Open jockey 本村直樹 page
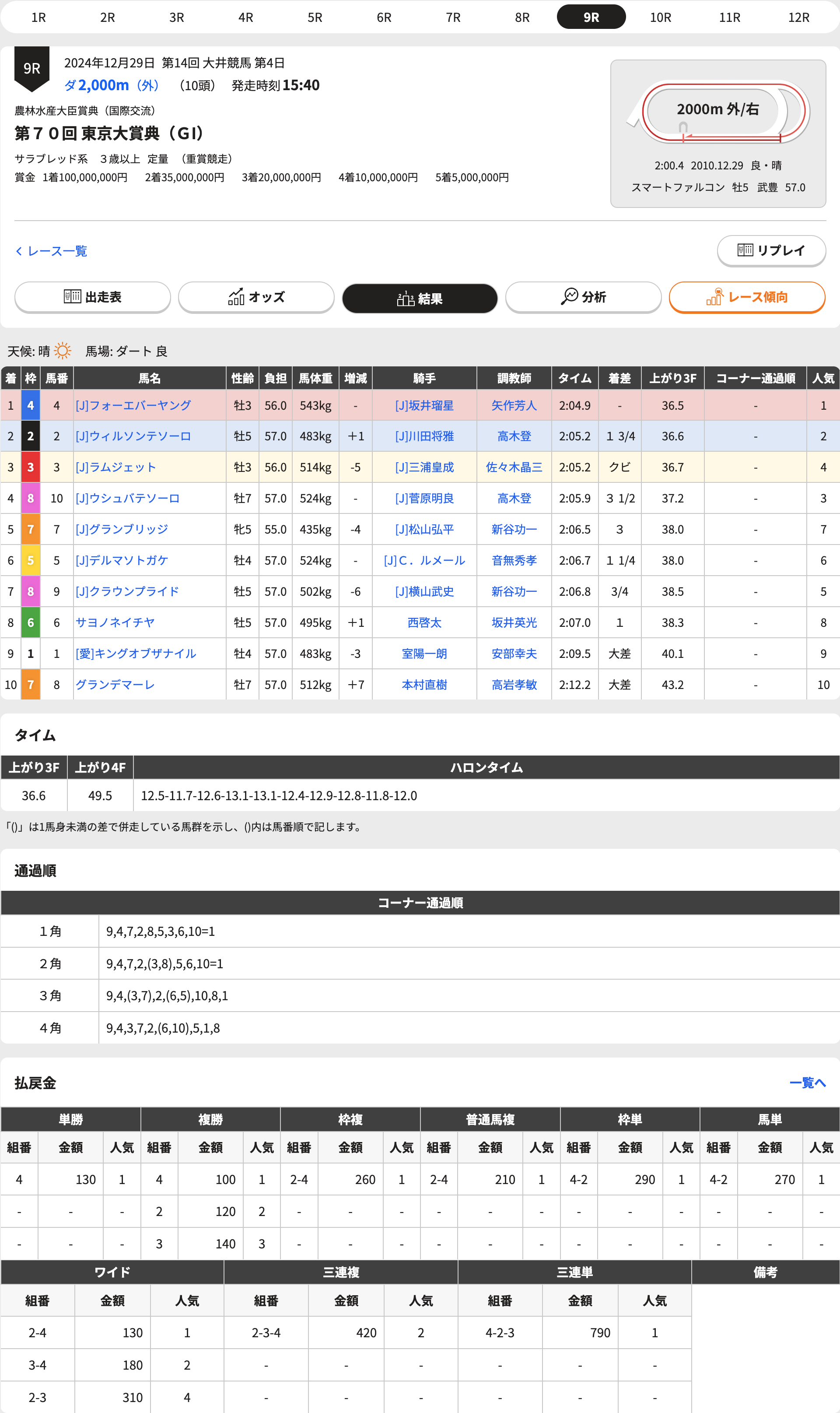 point(424,684)
